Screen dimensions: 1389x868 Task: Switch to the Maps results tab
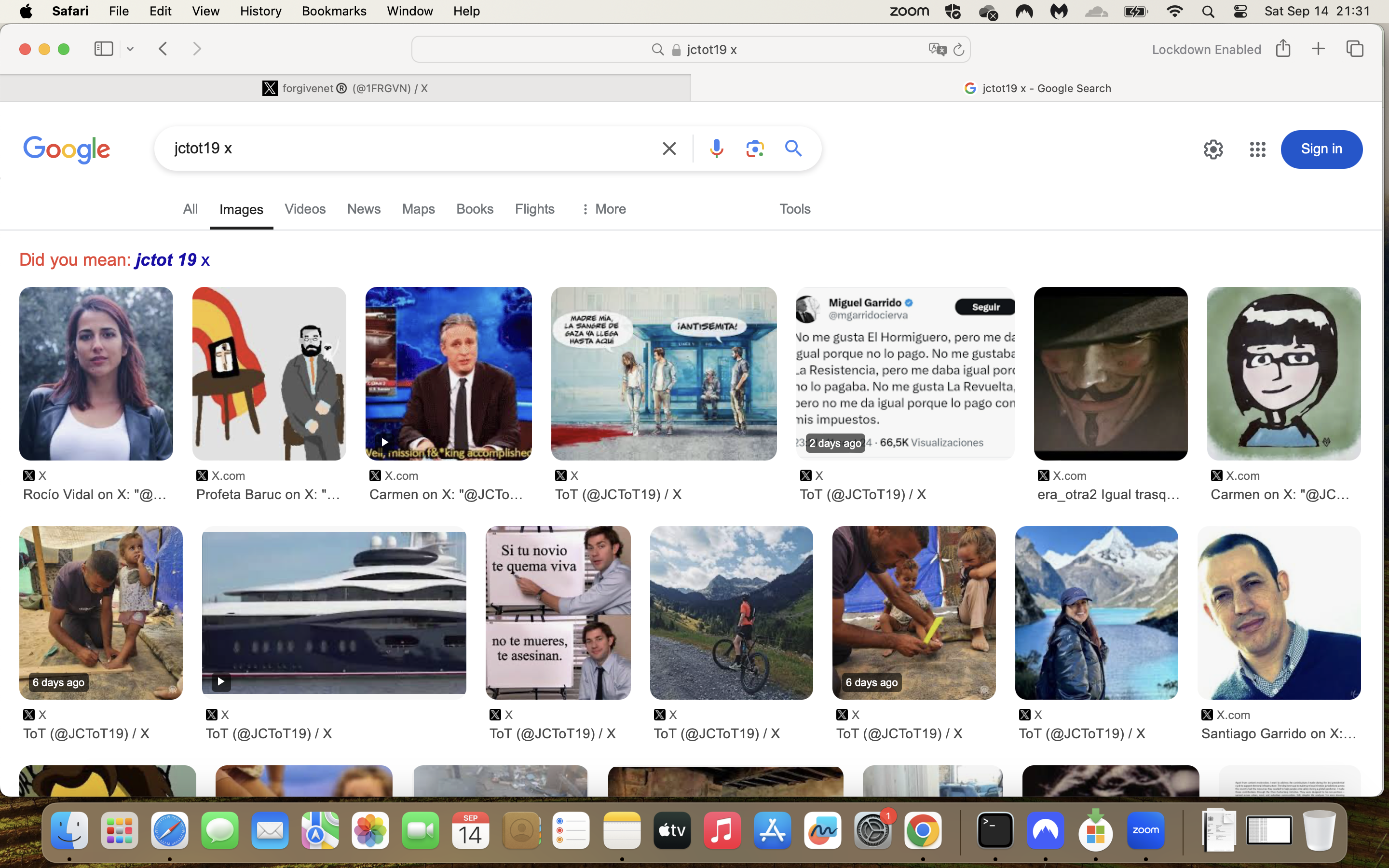click(419, 209)
